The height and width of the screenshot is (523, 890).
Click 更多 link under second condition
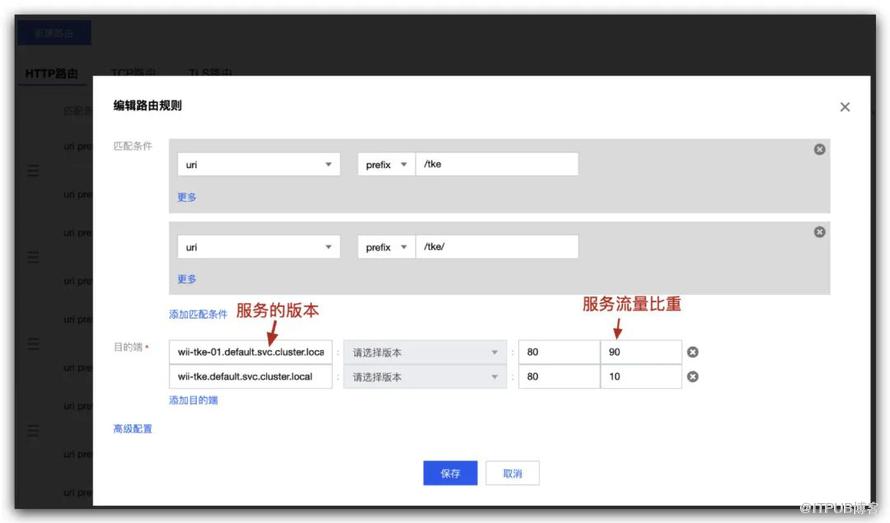click(187, 279)
